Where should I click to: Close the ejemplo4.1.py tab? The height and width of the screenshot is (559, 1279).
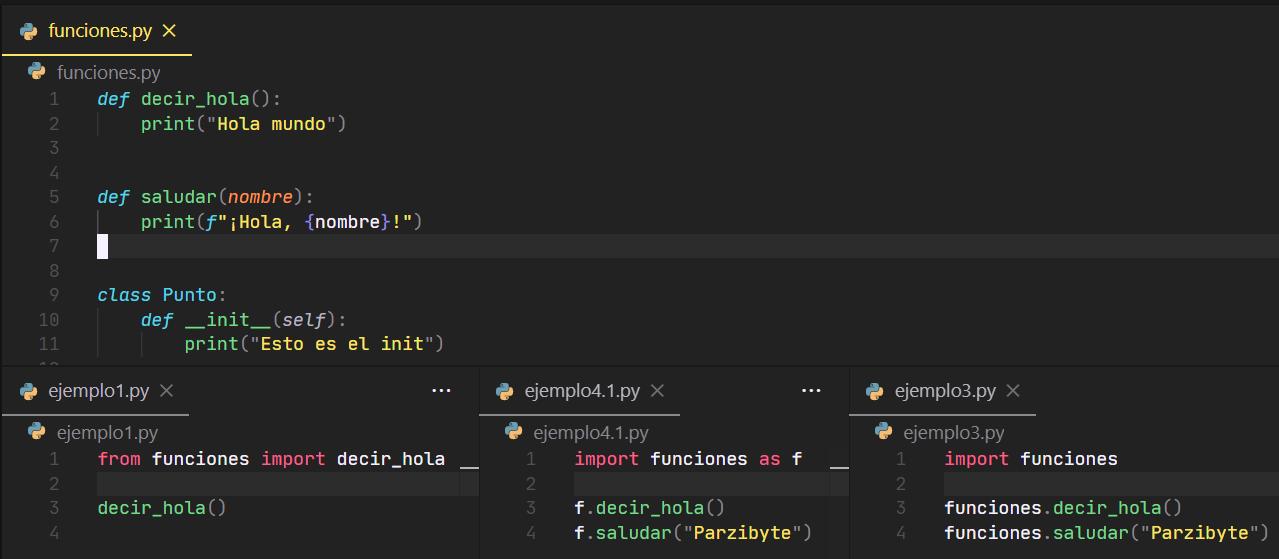657,391
